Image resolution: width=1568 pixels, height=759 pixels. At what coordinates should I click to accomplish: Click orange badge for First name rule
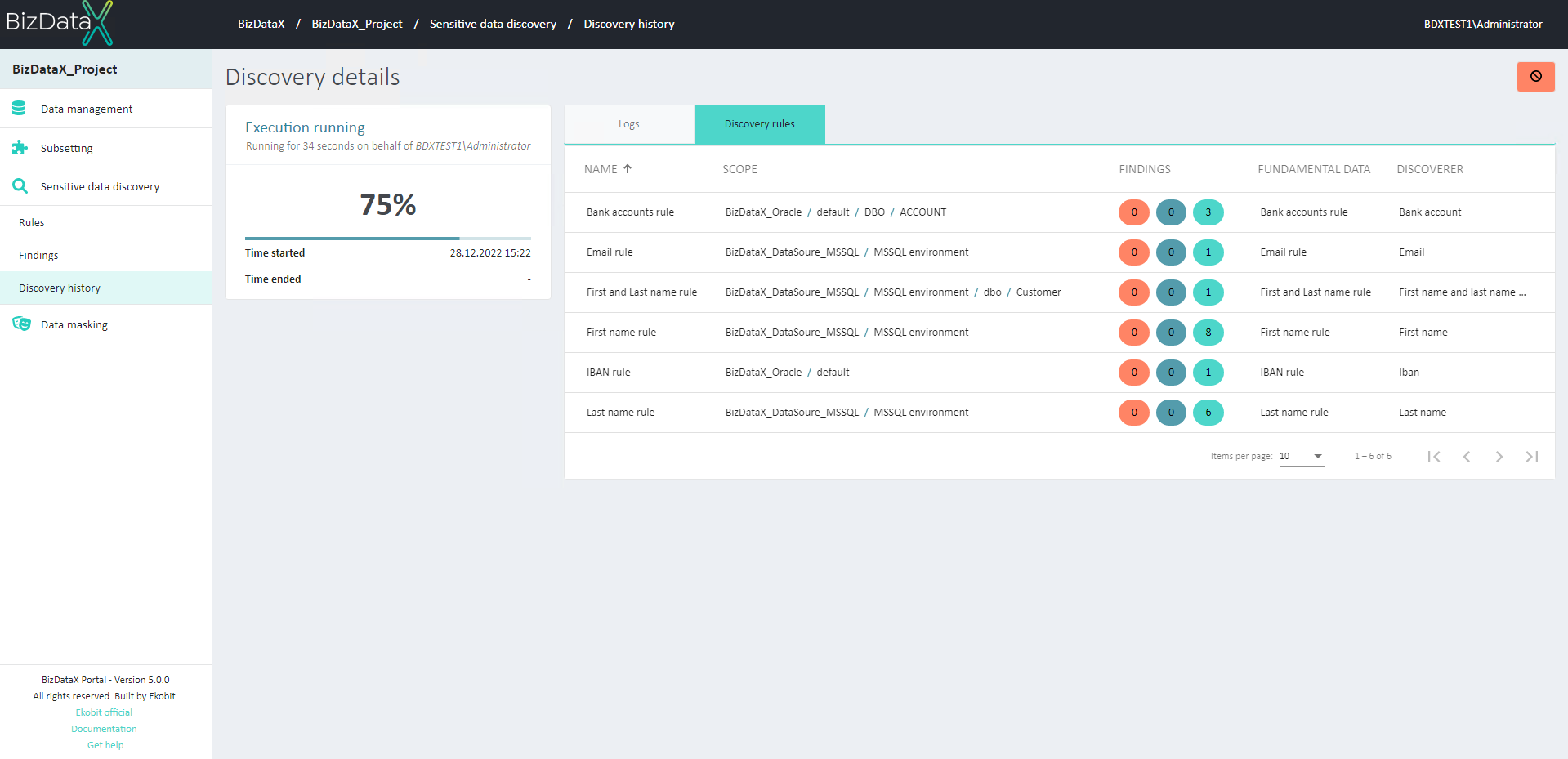[1133, 332]
